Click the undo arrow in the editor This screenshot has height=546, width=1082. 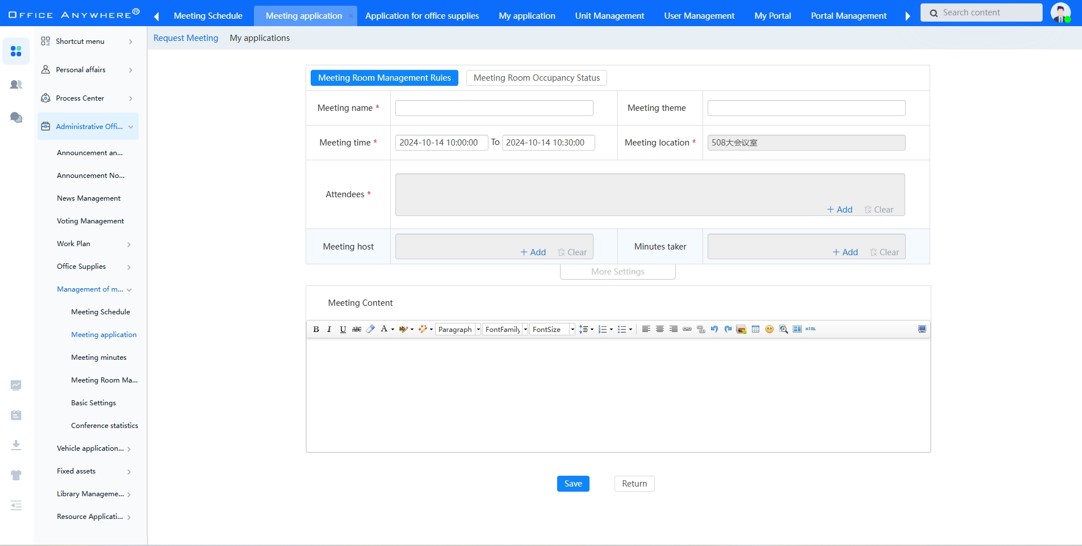[714, 329]
